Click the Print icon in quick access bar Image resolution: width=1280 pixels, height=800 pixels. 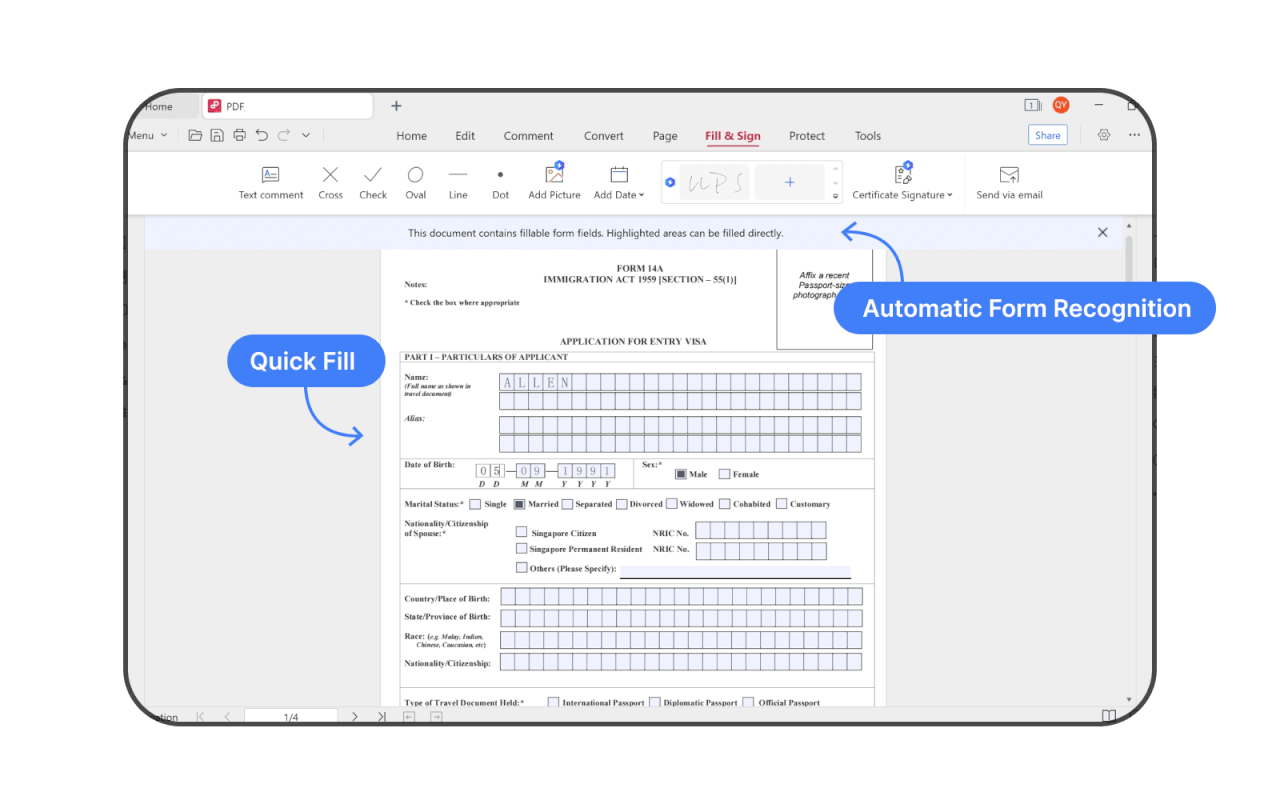point(239,134)
